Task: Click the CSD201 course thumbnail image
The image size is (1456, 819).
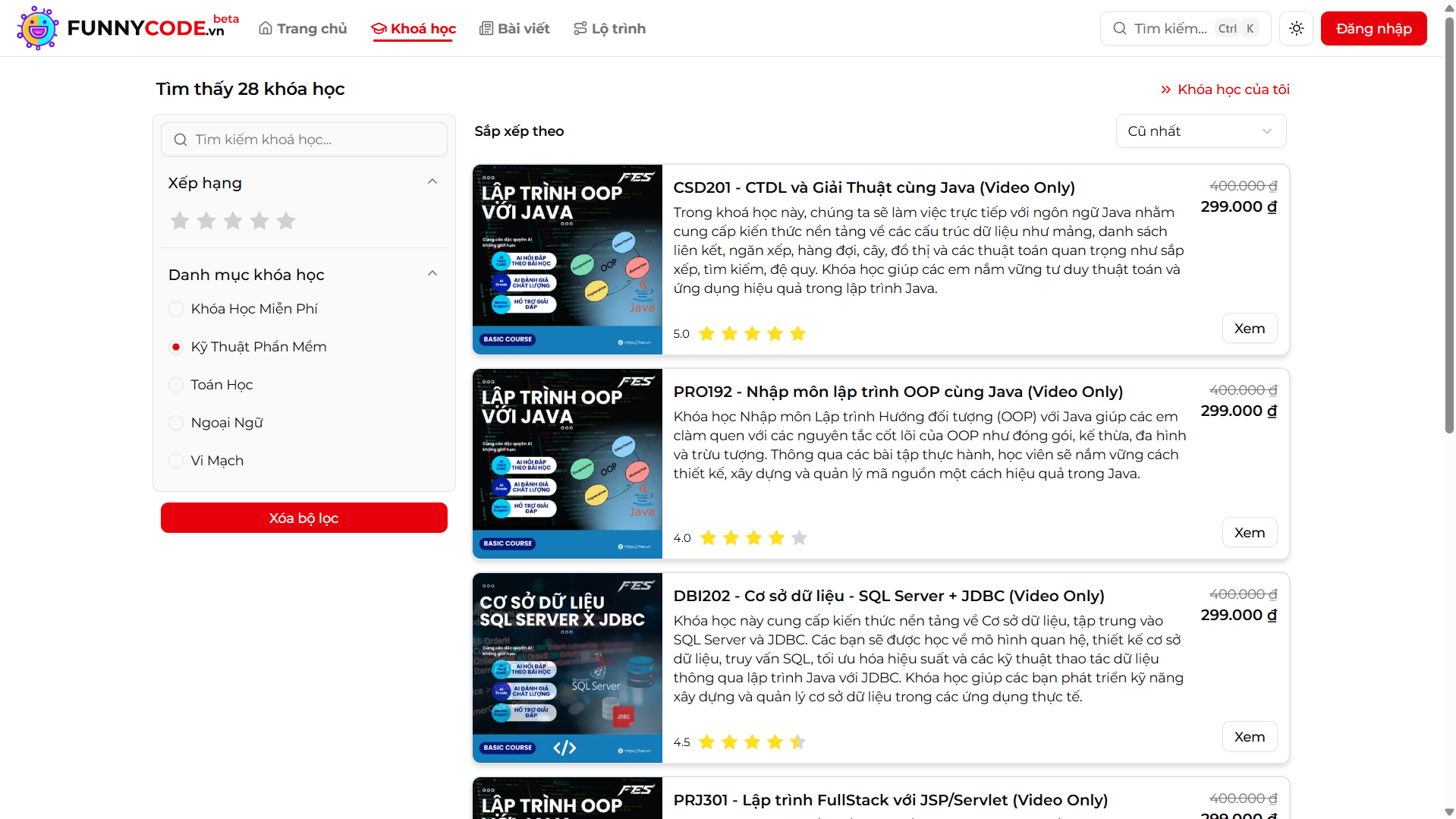Action: [568, 260]
